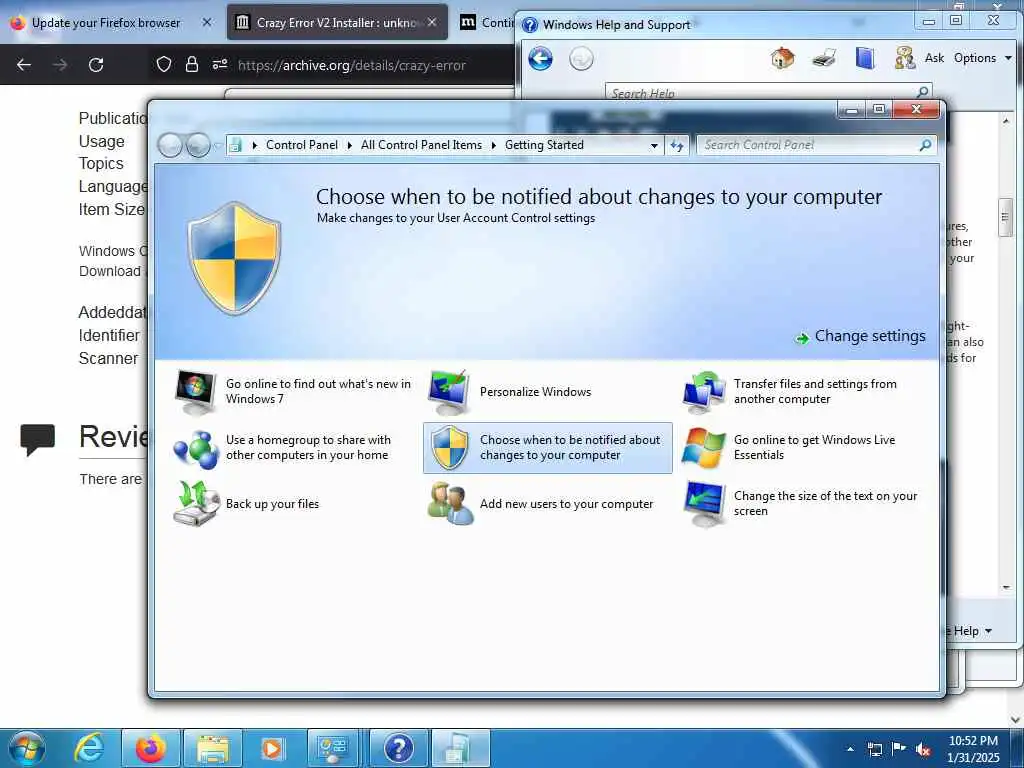Image resolution: width=1024 pixels, height=768 pixels.
Task: Click Help and Support blue back arrow
Action: 540,59
